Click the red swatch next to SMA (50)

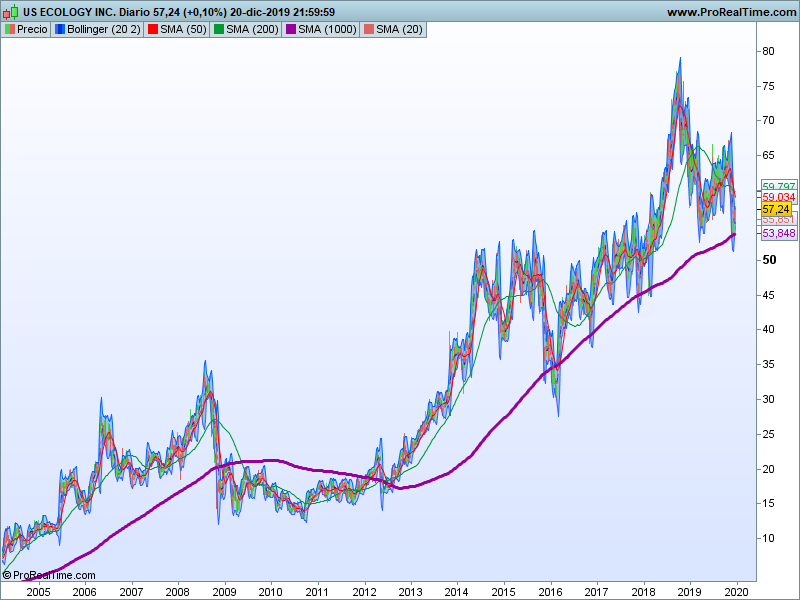pyautogui.click(x=153, y=30)
